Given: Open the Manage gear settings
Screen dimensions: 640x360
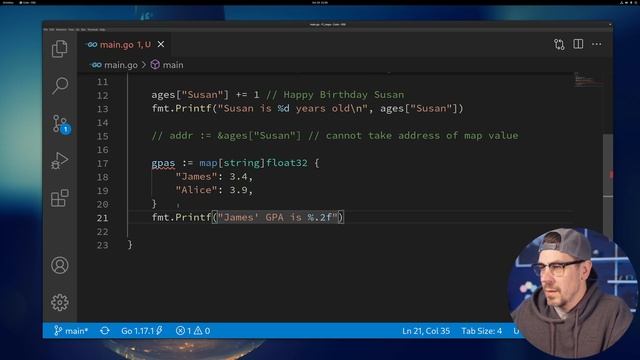Looking at the screenshot, I should pos(60,302).
